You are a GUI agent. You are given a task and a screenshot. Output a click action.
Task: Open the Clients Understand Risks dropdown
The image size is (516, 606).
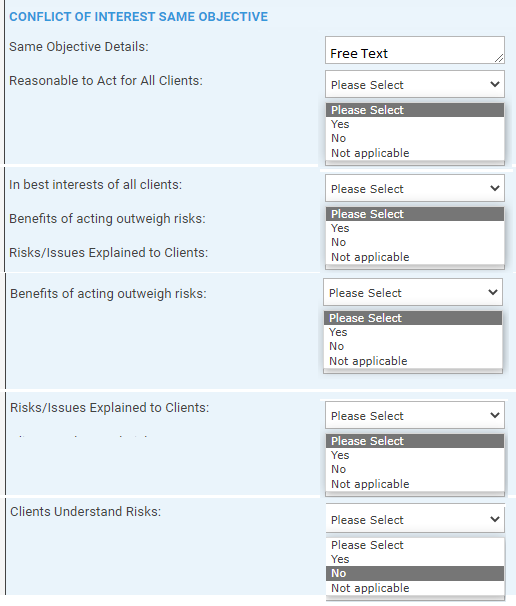point(415,519)
